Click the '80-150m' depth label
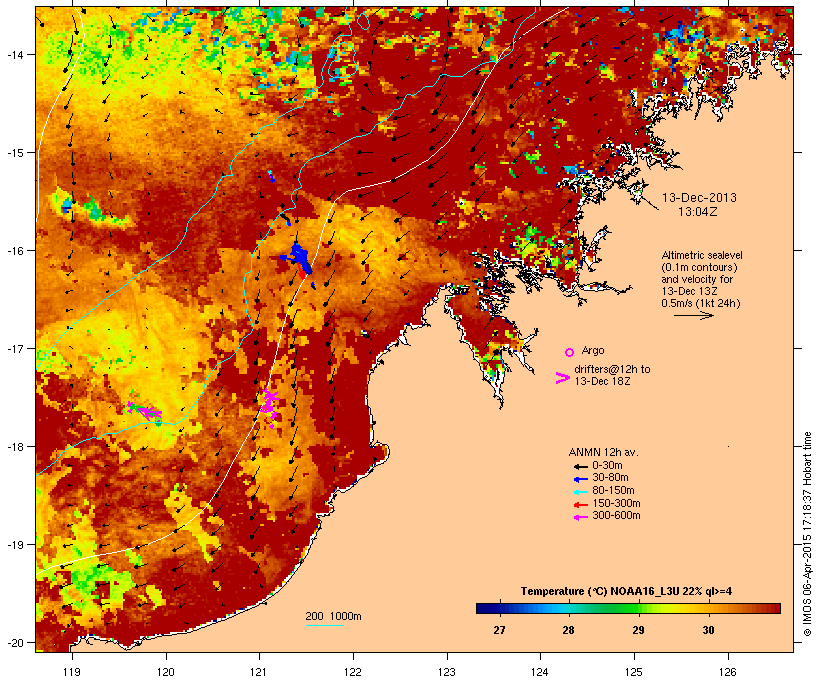 tap(613, 491)
